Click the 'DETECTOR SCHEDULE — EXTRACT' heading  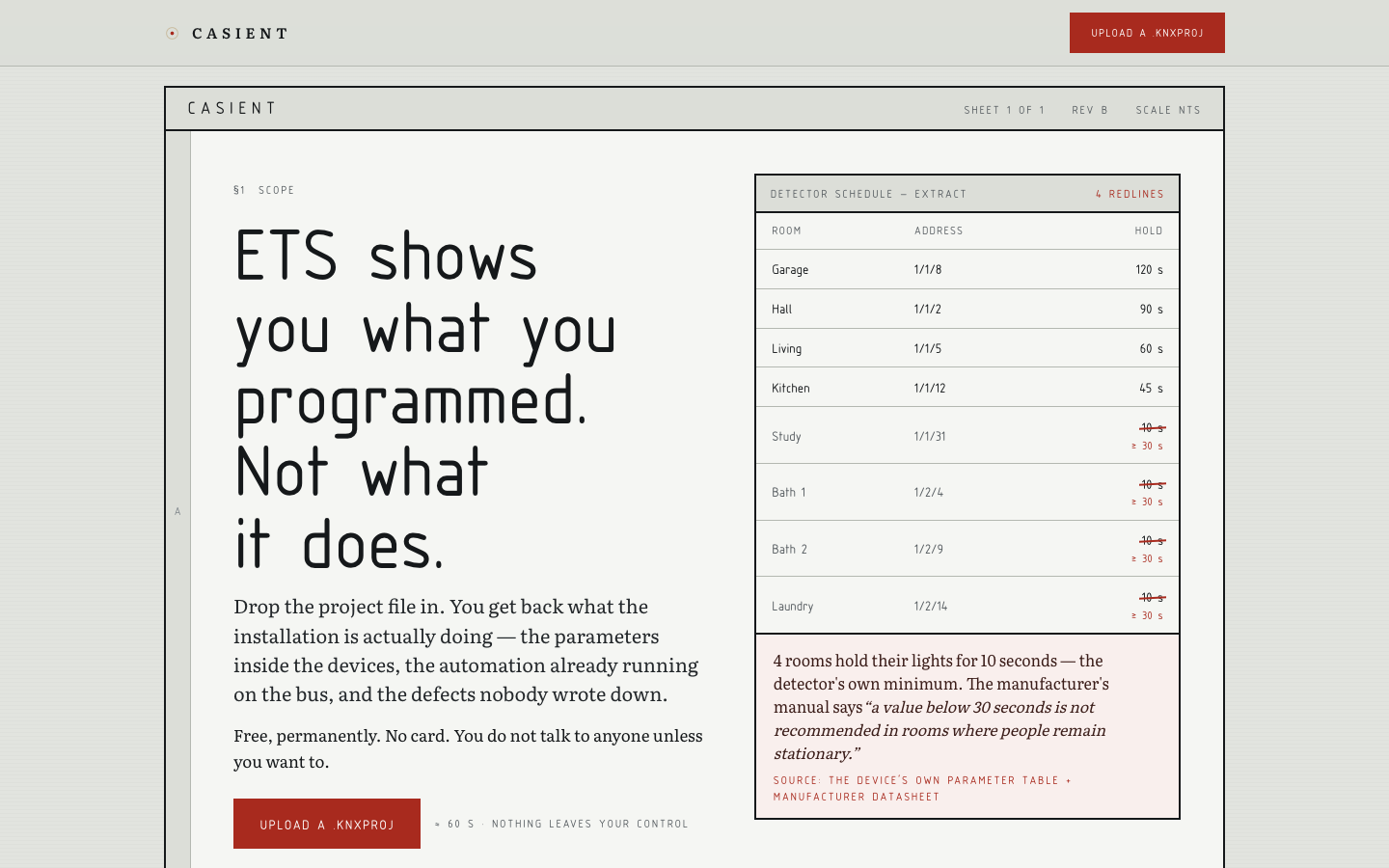point(868,194)
